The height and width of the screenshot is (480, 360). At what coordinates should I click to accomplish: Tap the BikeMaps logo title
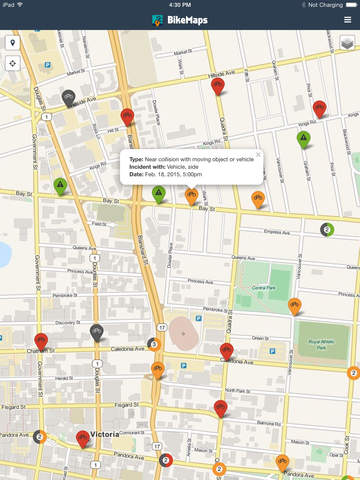[180, 20]
